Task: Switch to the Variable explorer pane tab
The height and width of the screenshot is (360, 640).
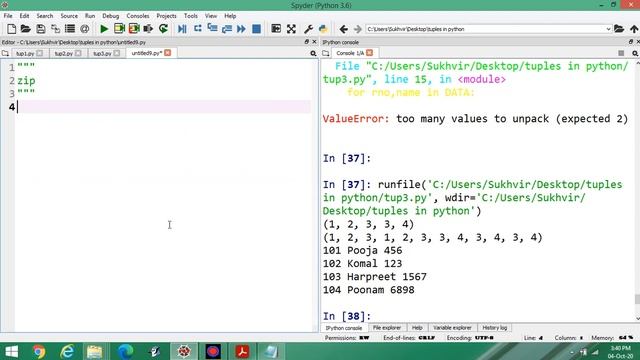Action: tap(452, 328)
